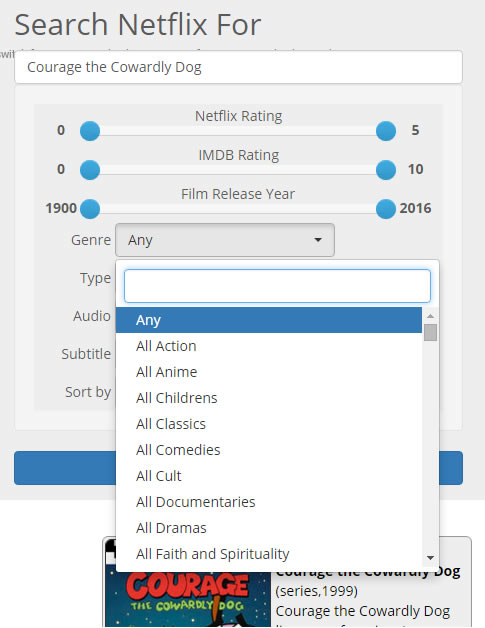Image resolution: width=485 pixels, height=628 pixels.
Task: Select All Action genre
Action: click(x=269, y=346)
